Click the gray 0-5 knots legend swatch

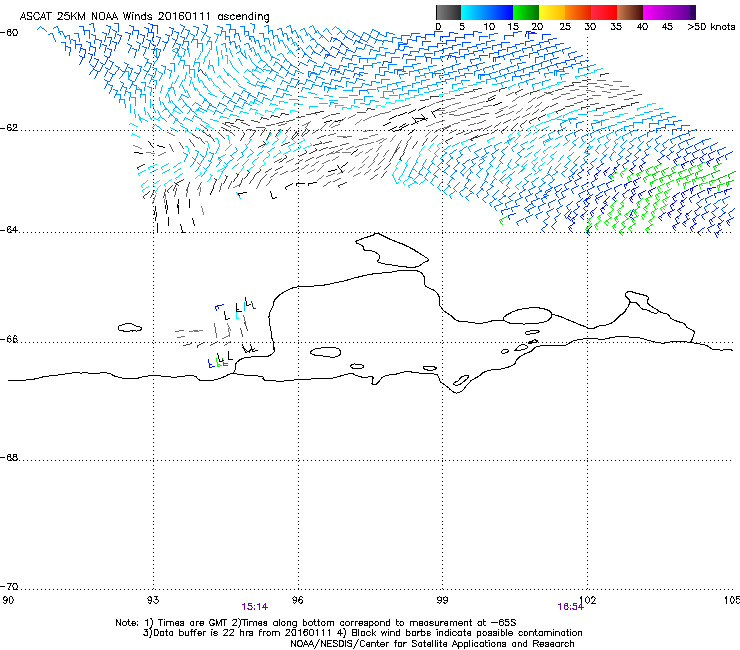[x=449, y=12]
